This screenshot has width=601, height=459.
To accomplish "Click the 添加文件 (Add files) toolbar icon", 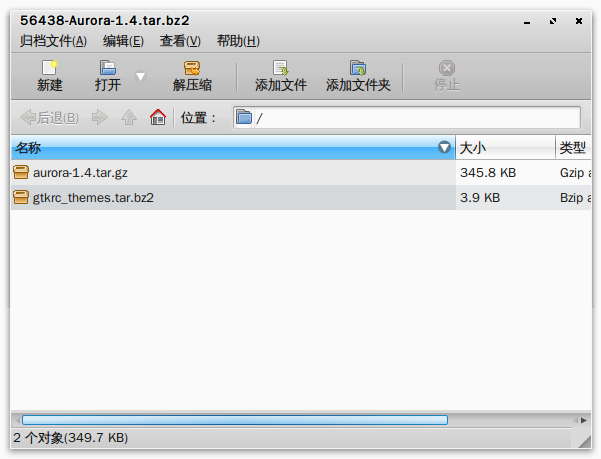I will click(x=281, y=68).
